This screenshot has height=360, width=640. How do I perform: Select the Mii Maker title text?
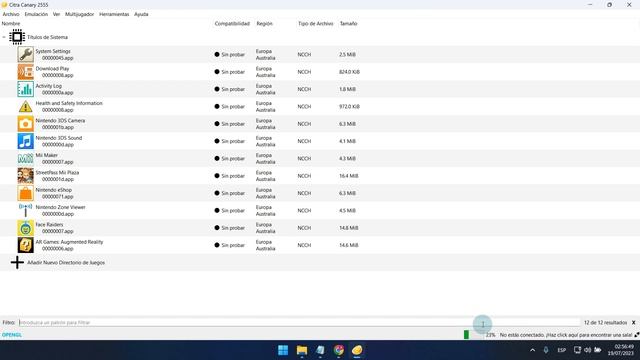coord(47,155)
